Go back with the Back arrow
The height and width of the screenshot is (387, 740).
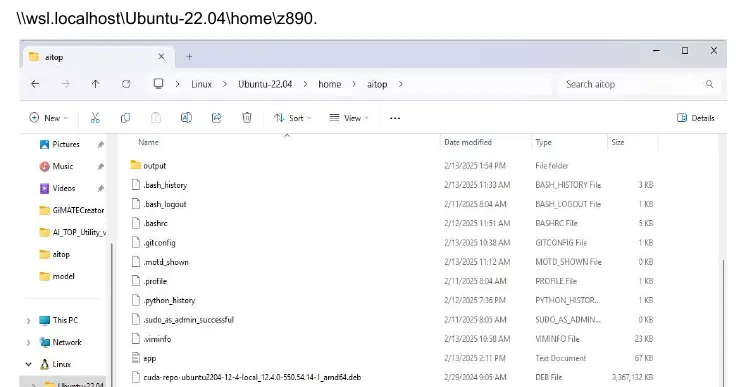[35, 84]
